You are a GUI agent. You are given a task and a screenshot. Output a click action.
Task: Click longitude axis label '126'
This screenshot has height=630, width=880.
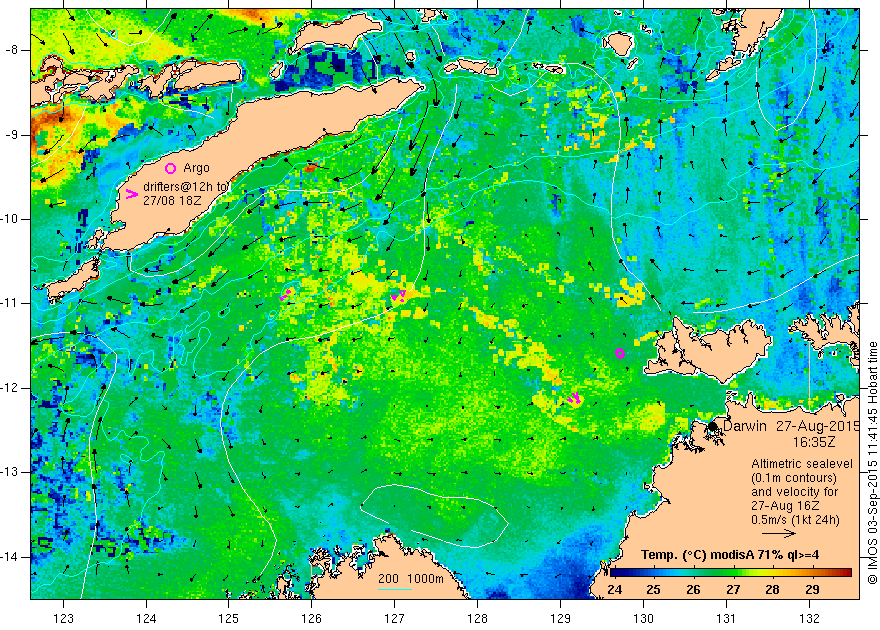coord(311,618)
